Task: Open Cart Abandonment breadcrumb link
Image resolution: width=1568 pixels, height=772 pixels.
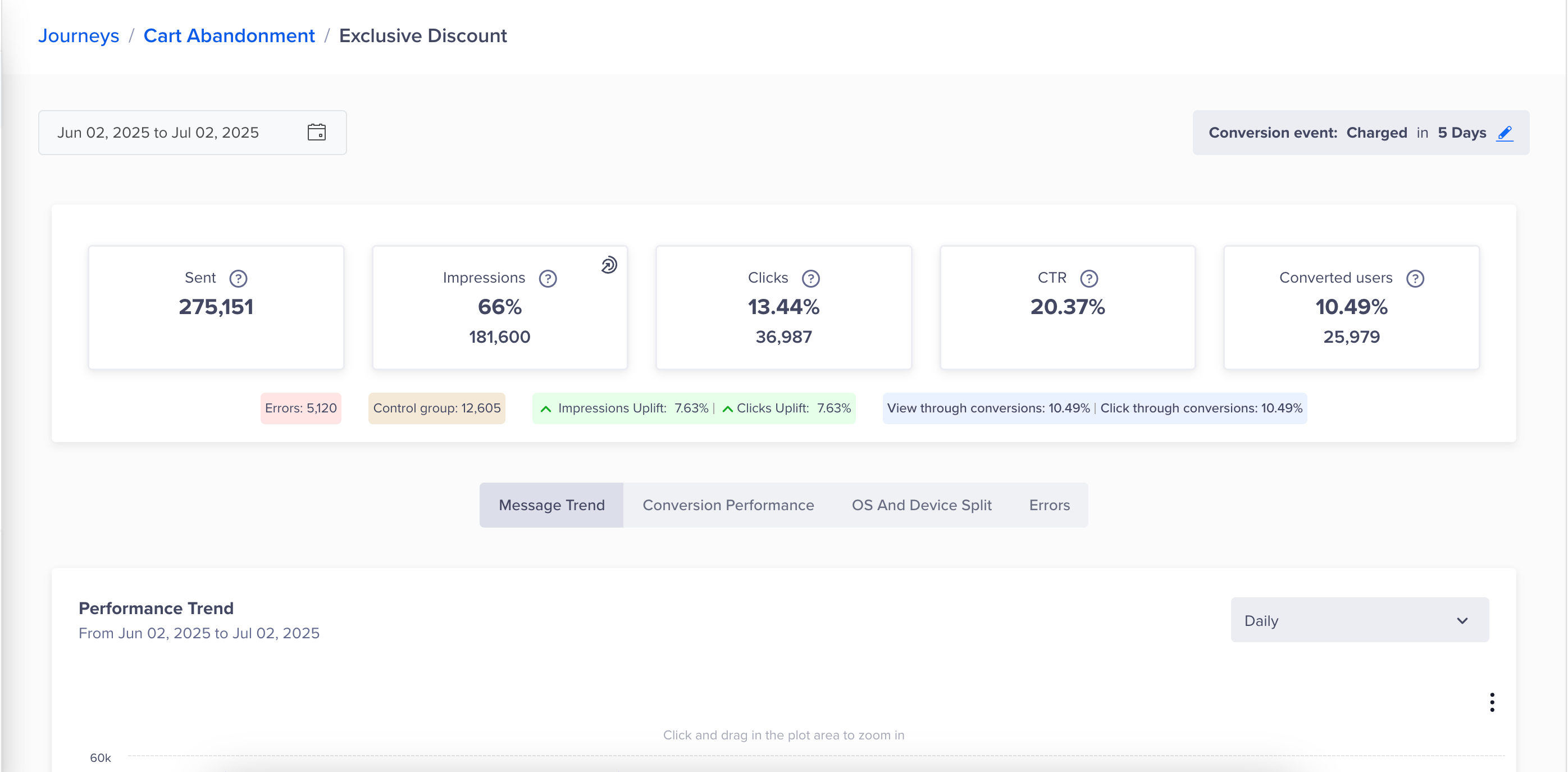Action: pos(229,35)
